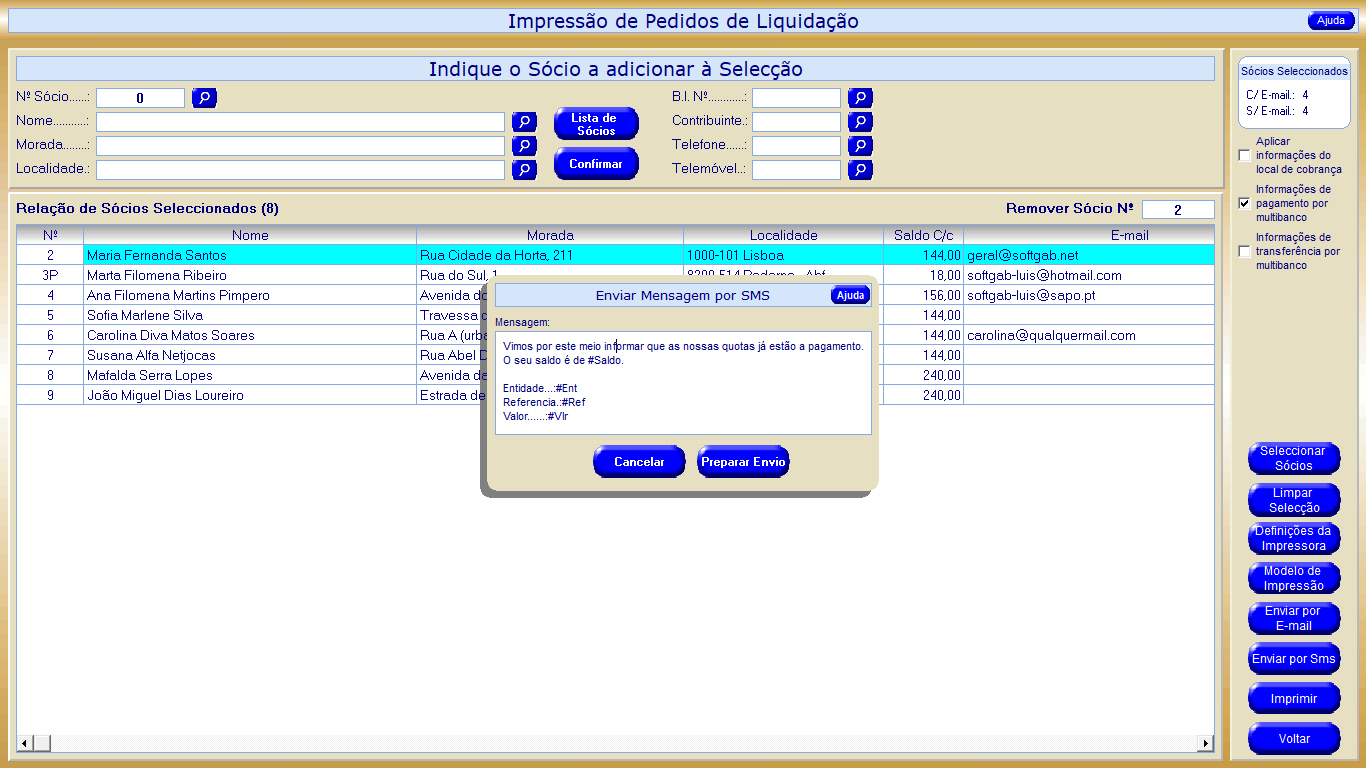Click the search icon beside the Telefone field
The image size is (1366, 768).
click(x=860, y=146)
